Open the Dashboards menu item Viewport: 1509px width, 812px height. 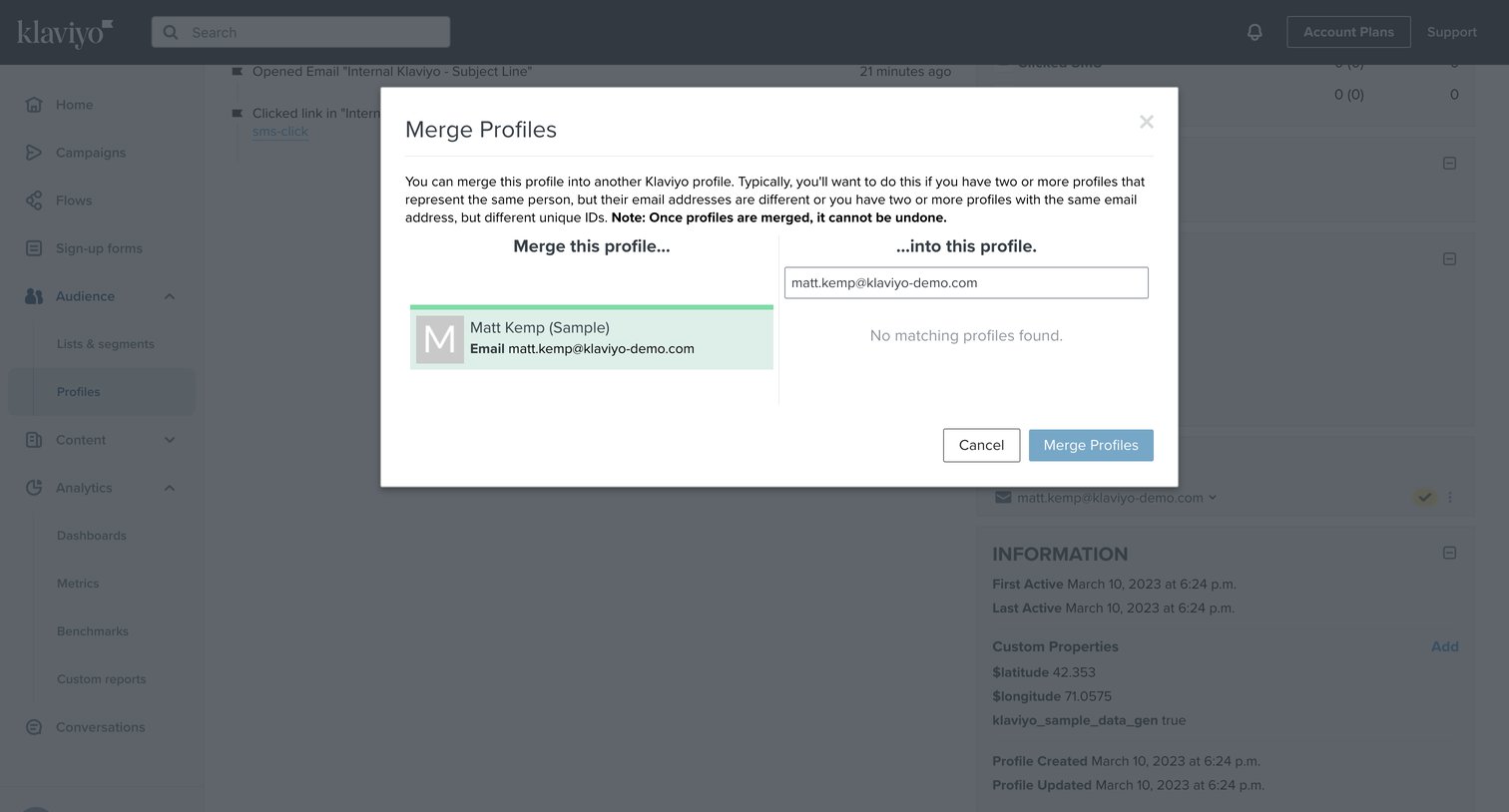(92, 536)
